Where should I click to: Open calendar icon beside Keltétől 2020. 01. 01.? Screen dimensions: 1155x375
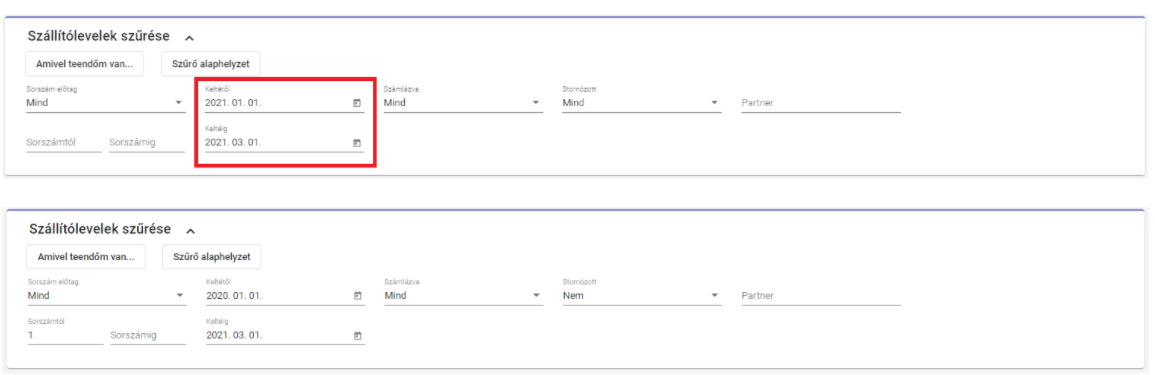pos(357,295)
